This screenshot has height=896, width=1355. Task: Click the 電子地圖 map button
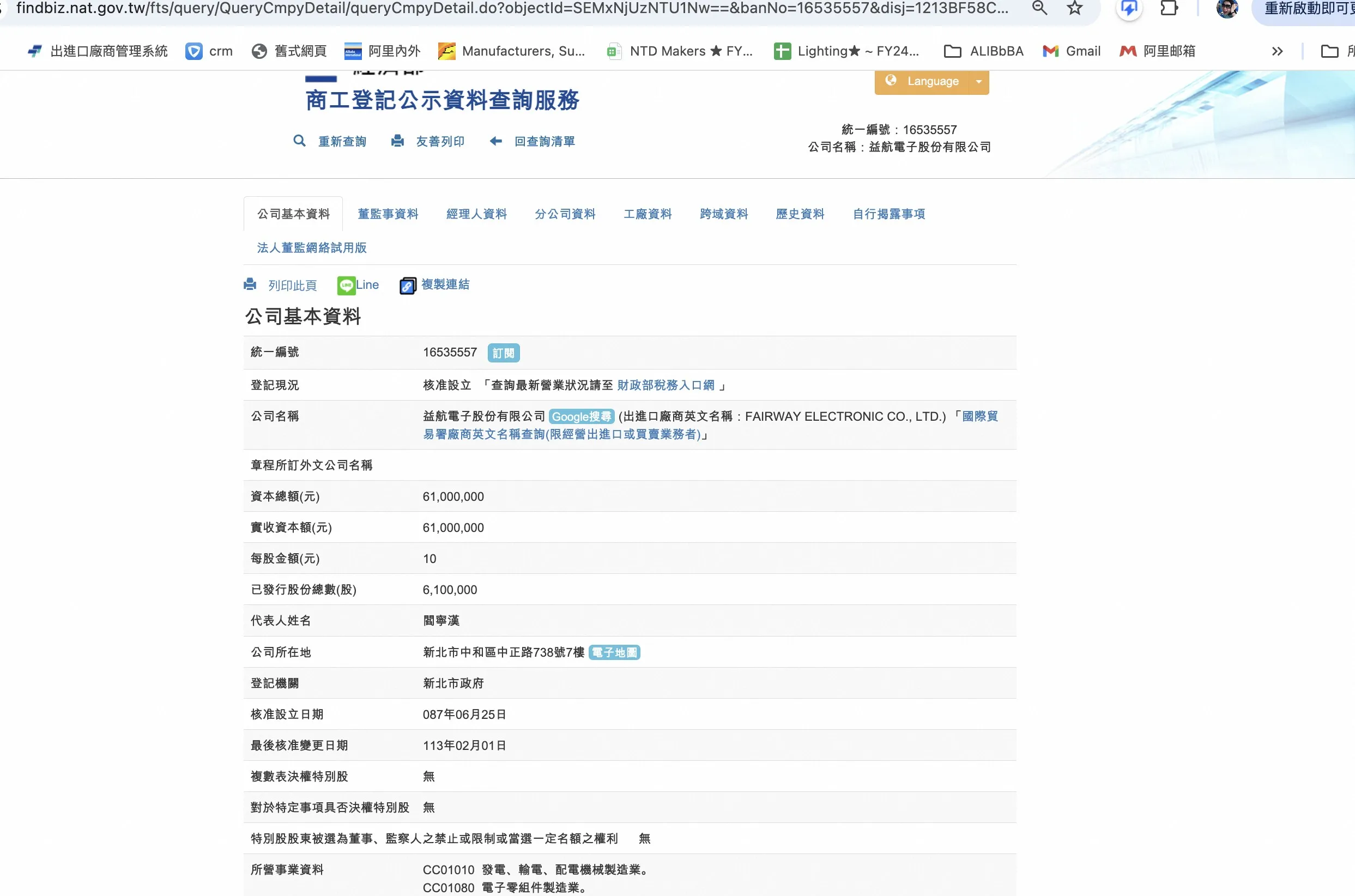614,652
